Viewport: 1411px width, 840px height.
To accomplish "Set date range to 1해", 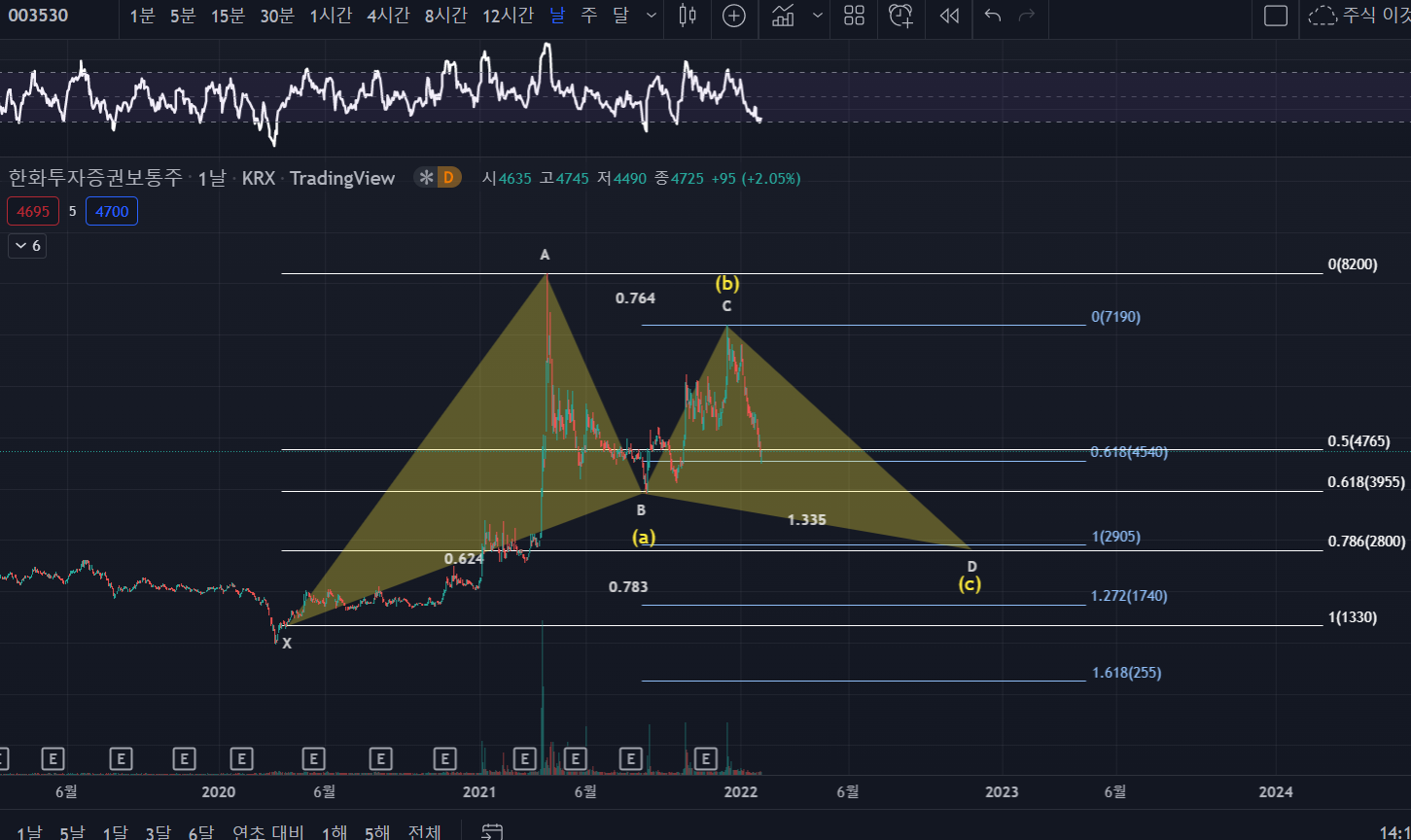I will pos(334,832).
